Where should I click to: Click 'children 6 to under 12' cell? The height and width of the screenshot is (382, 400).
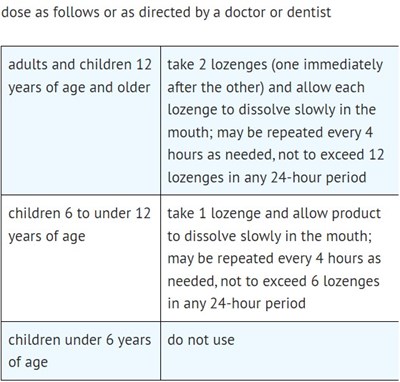click(x=81, y=258)
